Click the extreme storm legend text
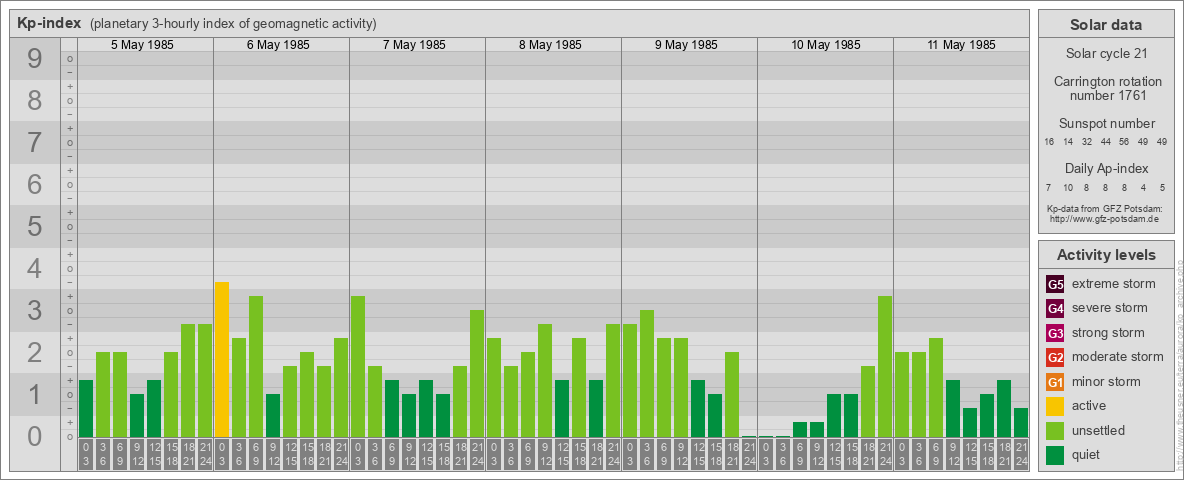Viewport: 1184px width, 480px height. 1114,284
